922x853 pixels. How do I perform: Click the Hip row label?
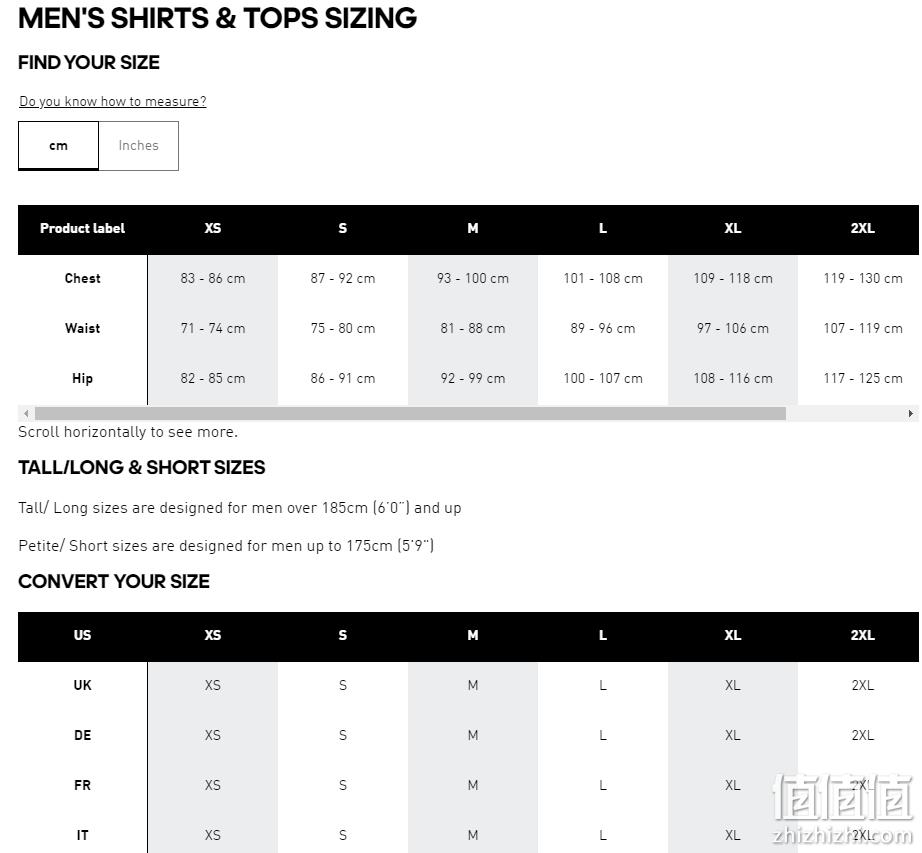pyautogui.click(x=82, y=379)
